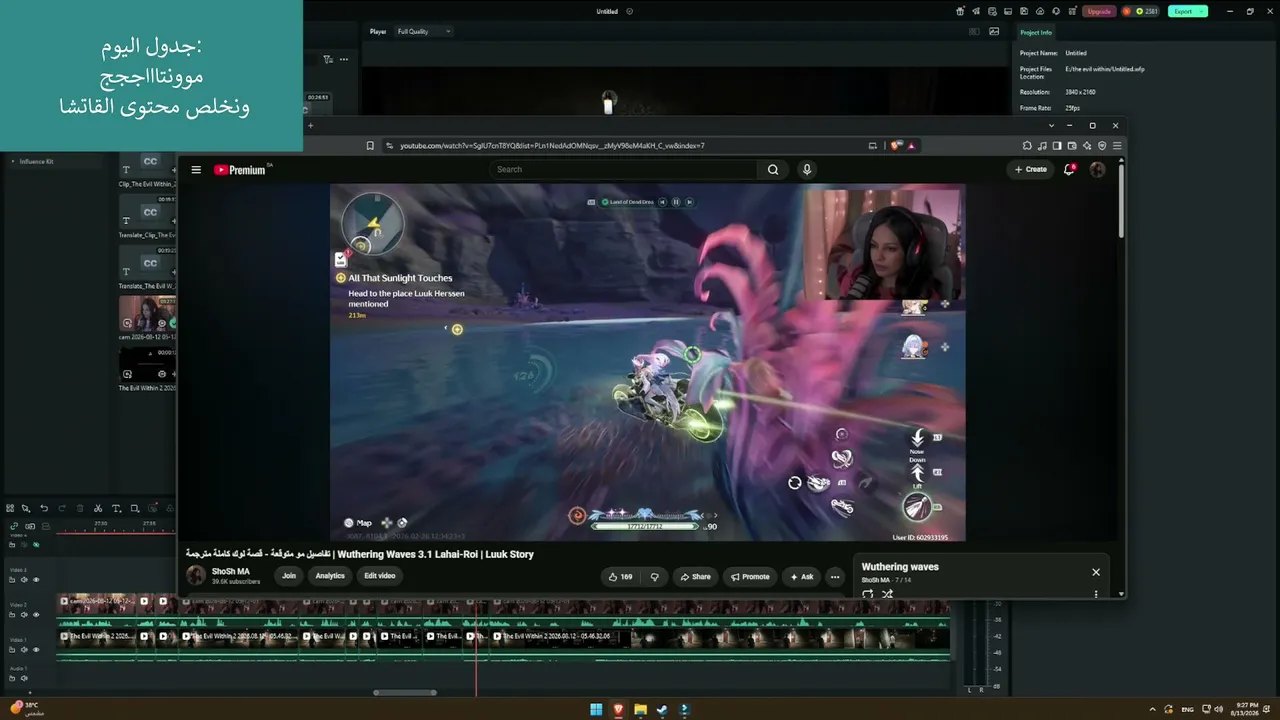Image resolution: width=1280 pixels, height=720 pixels.
Task: Bookmark the page in the browser address bar
Action: pos(370,146)
